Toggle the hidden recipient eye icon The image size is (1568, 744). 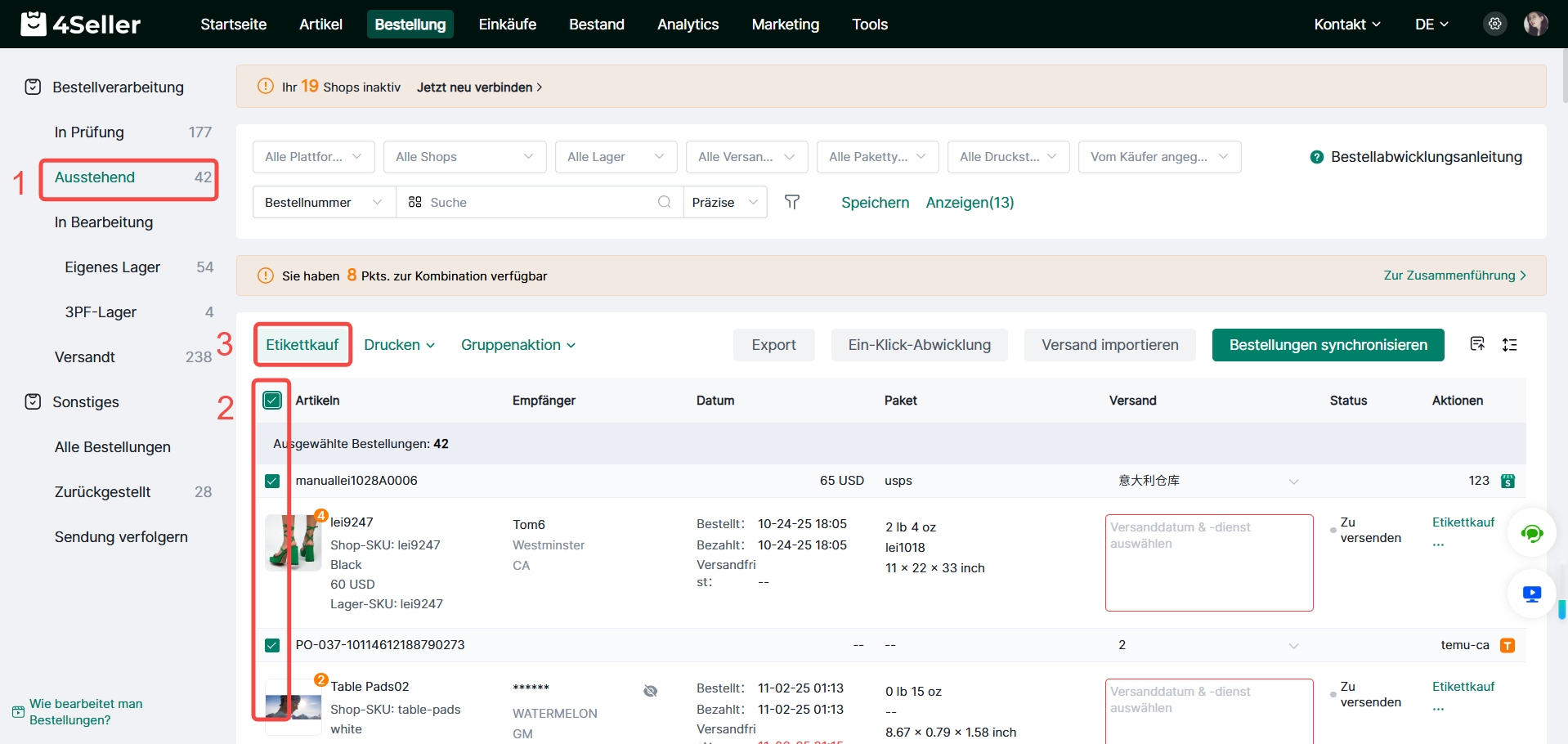click(x=650, y=691)
